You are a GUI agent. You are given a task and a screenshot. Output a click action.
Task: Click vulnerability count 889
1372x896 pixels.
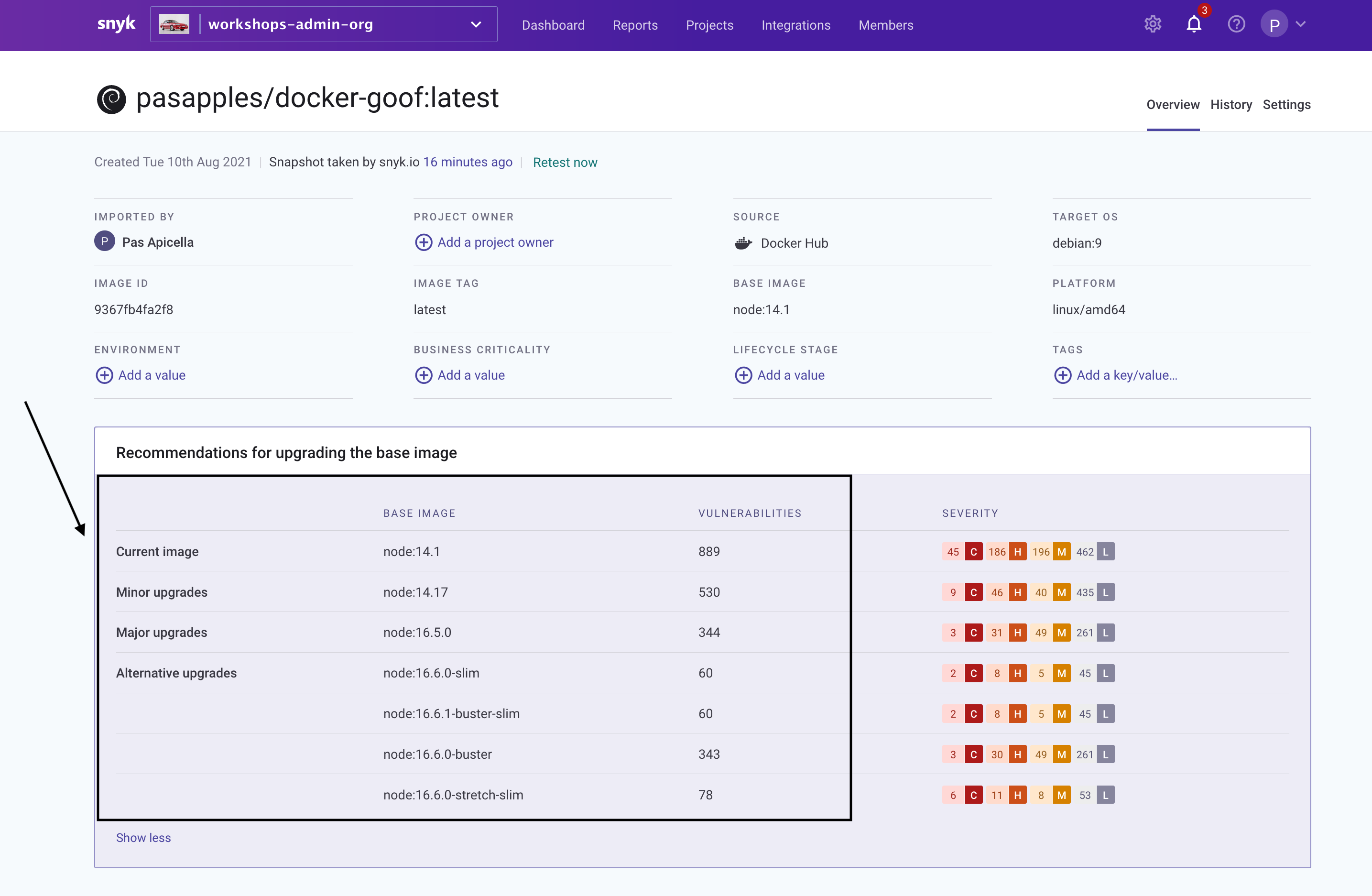pos(709,552)
